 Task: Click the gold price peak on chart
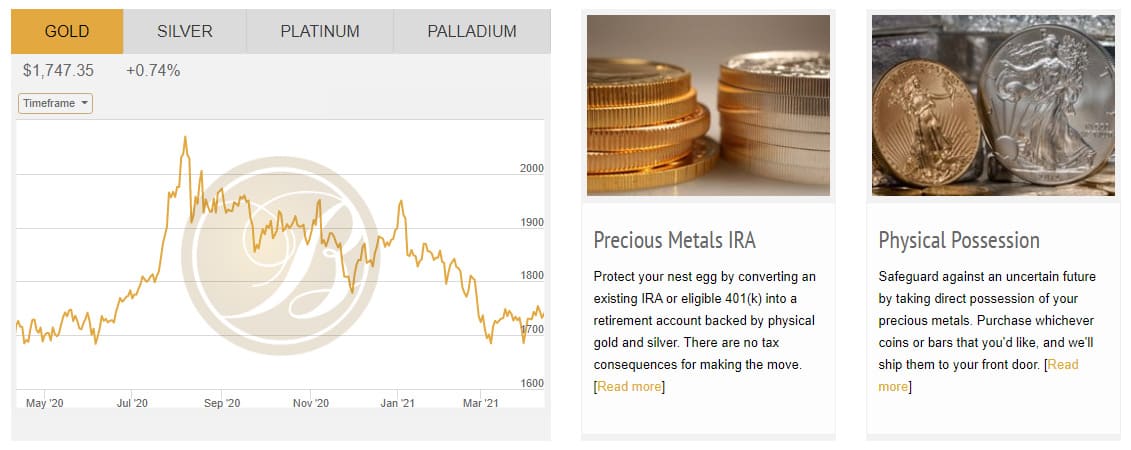pyautogui.click(x=185, y=138)
